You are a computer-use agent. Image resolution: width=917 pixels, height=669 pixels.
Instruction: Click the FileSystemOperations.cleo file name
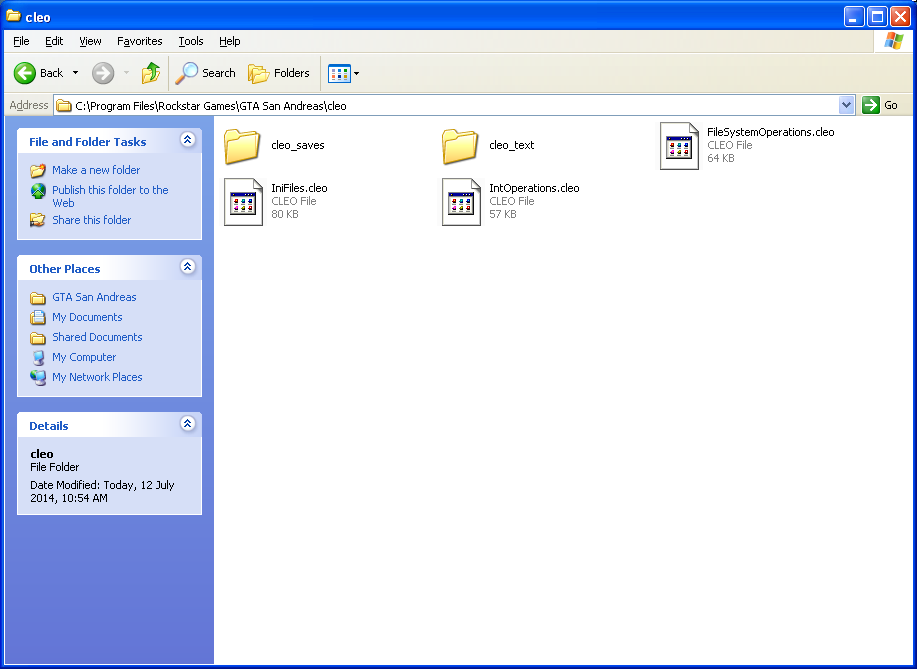point(770,132)
